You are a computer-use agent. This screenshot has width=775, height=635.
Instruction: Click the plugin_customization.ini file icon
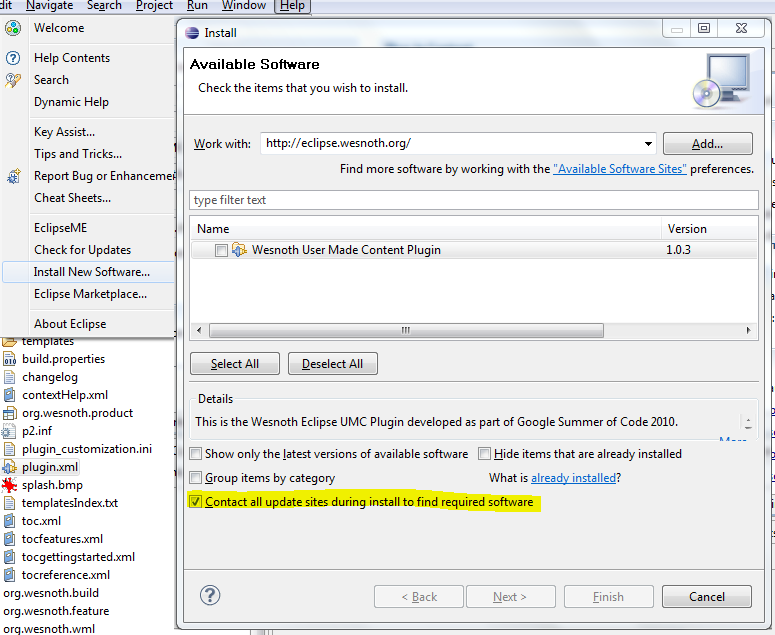tap(9, 449)
